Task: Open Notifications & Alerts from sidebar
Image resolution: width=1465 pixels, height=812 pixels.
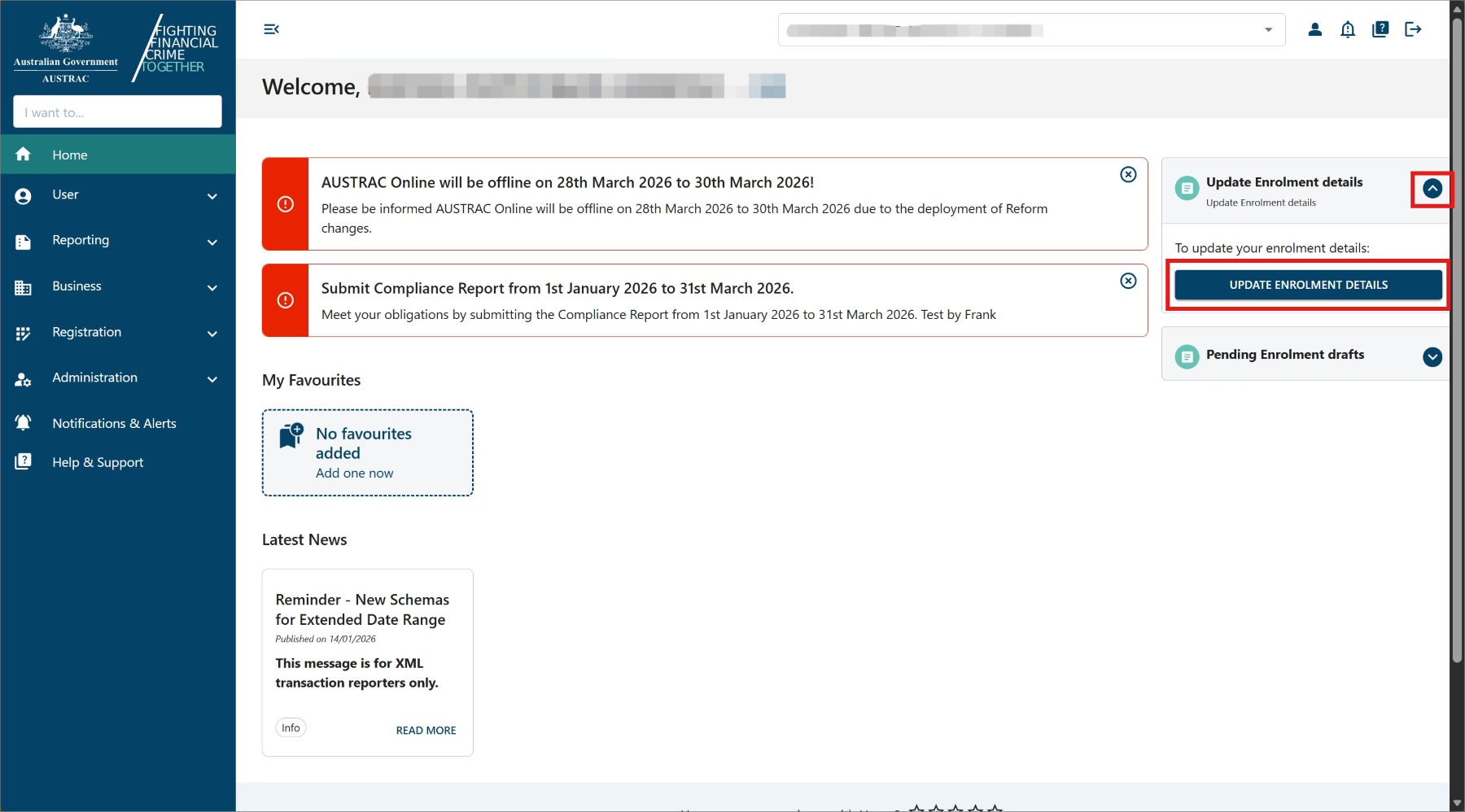Action: pos(114,423)
